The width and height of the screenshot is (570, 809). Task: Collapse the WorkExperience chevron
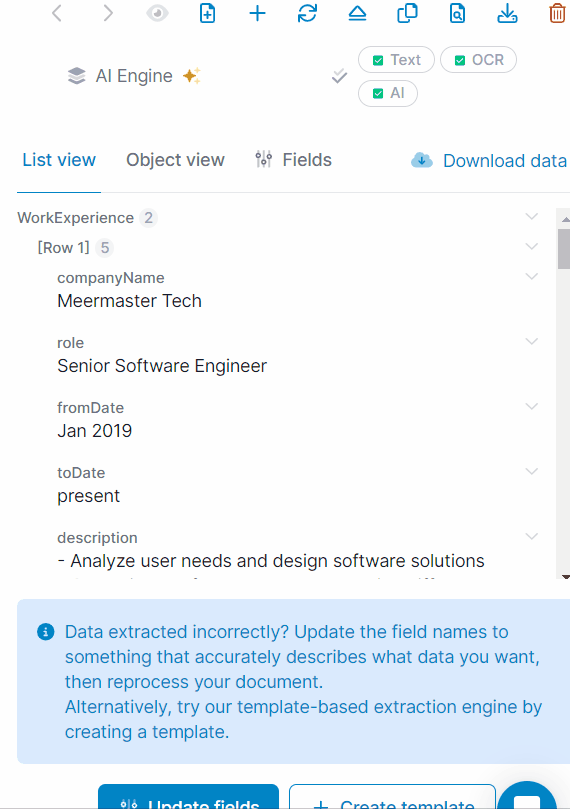click(531, 216)
